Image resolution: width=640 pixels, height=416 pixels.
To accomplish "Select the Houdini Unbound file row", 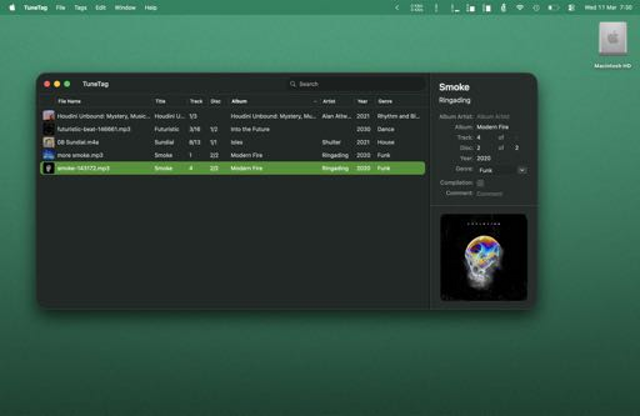I will [x=233, y=116].
